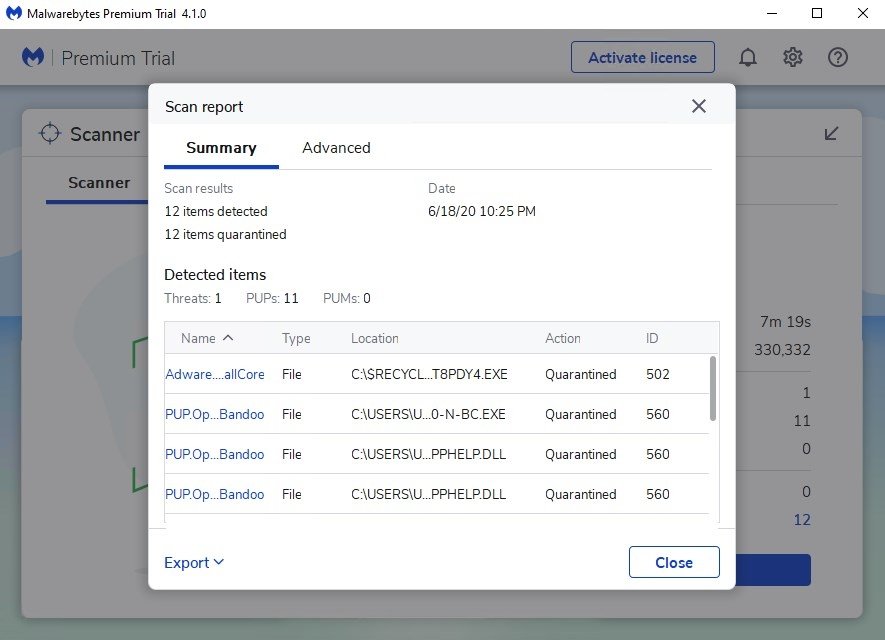
Task: Open help with the question mark icon
Action: tap(838, 57)
